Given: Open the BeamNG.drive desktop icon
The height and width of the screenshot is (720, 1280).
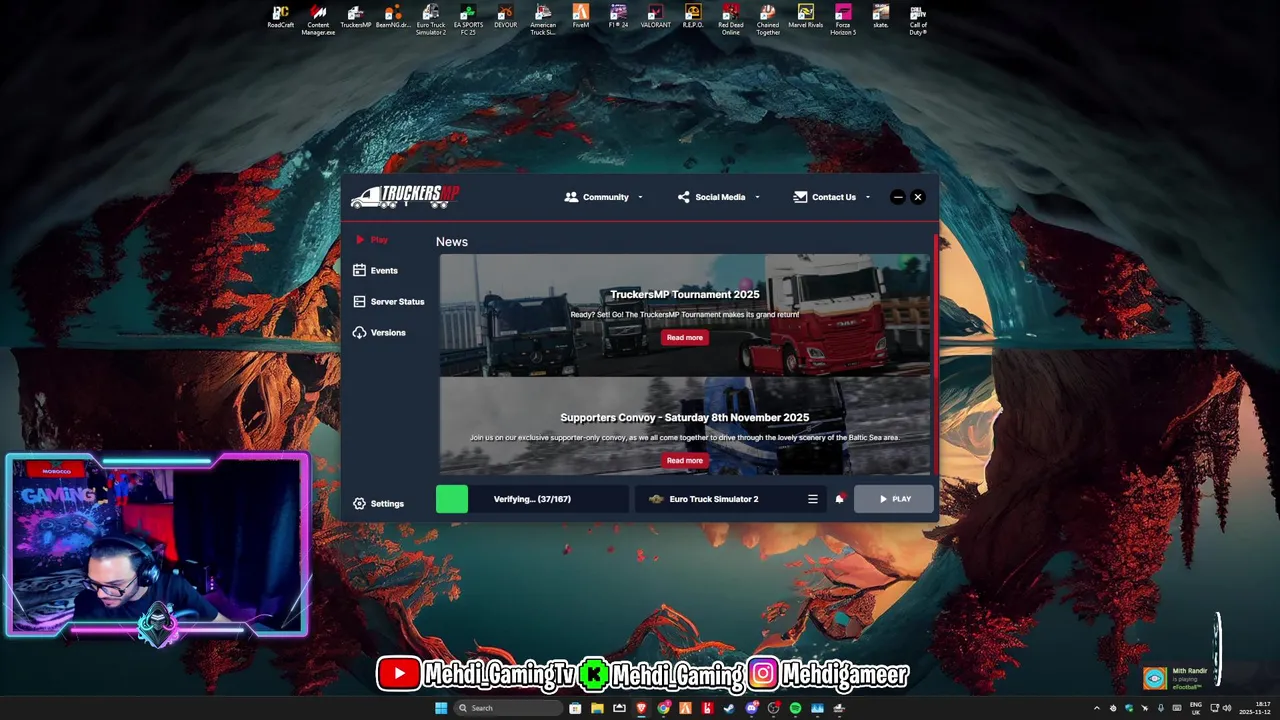Looking at the screenshot, I should point(393,17).
